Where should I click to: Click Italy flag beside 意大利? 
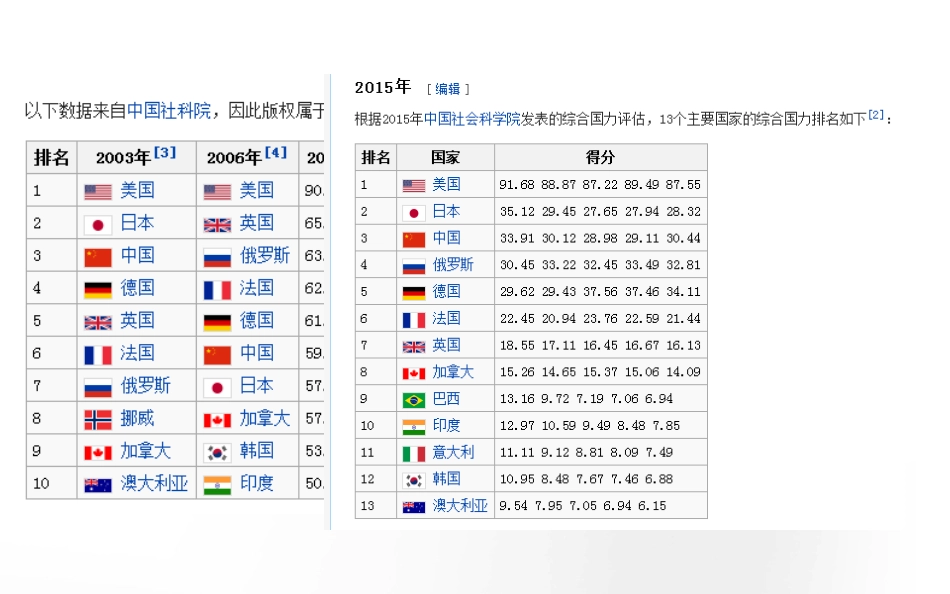point(414,453)
